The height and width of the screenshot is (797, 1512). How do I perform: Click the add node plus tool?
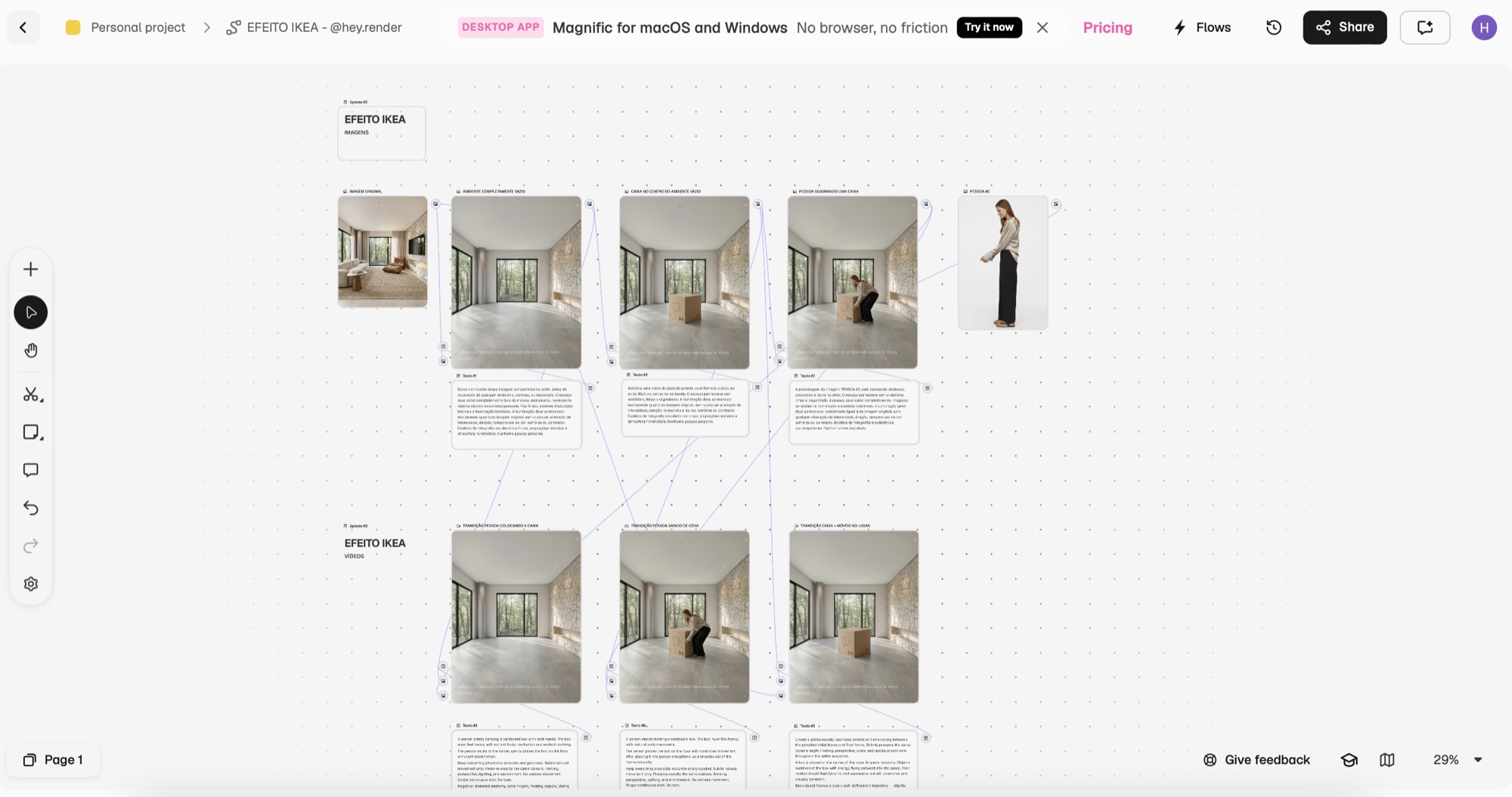[x=31, y=269]
